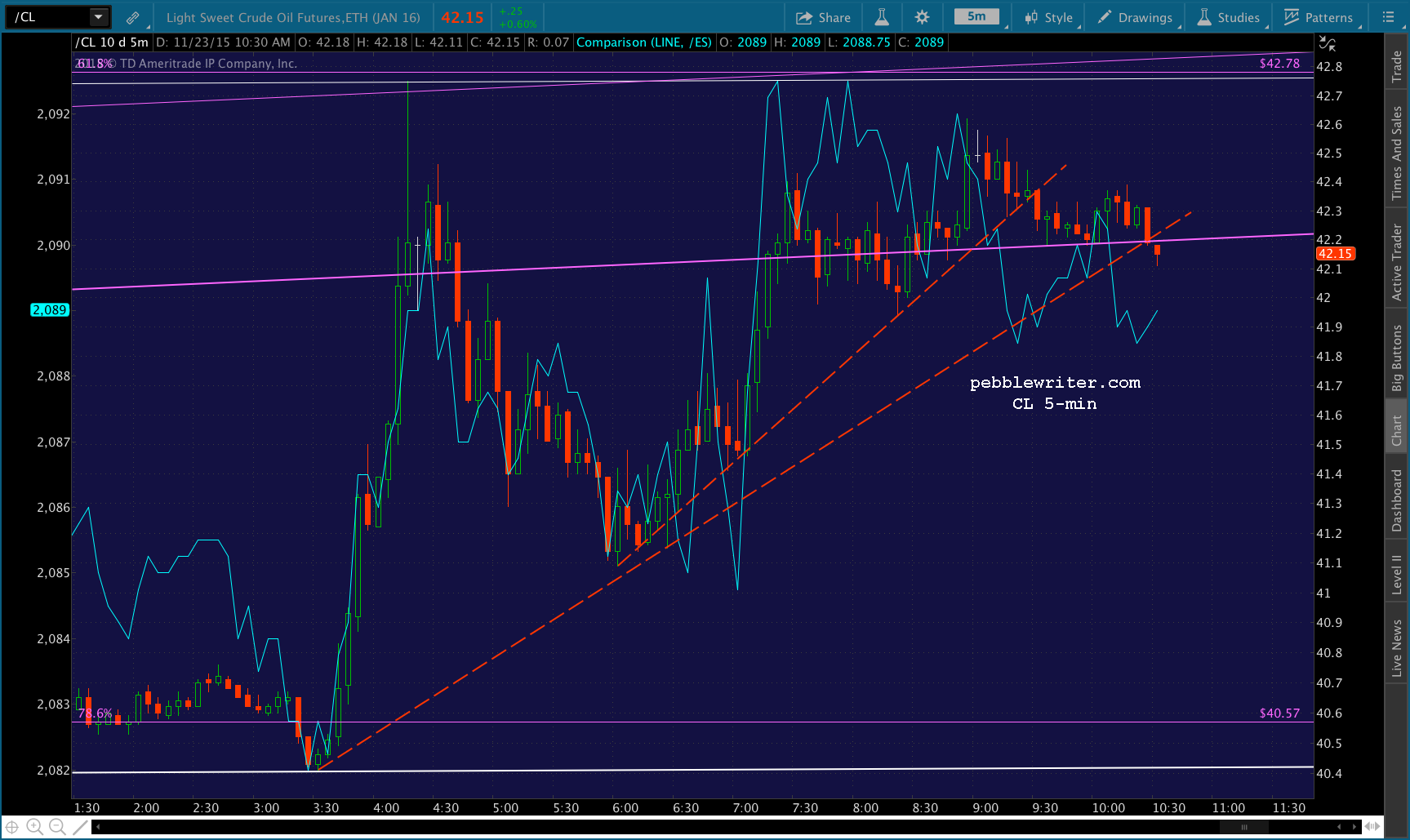Zoom out with the magnifier minus icon
The height and width of the screenshot is (840, 1410).
[x=57, y=827]
